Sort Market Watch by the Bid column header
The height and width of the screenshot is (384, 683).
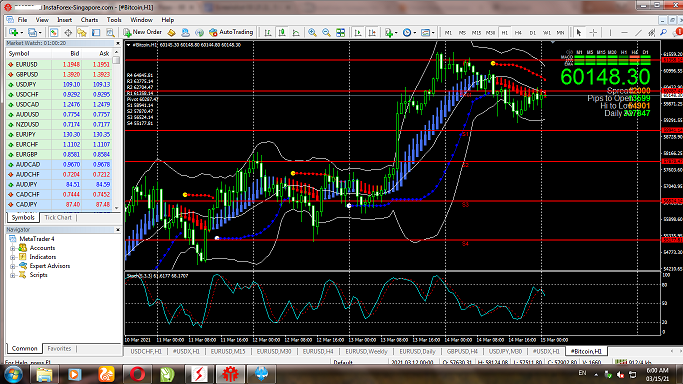click(x=74, y=54)
